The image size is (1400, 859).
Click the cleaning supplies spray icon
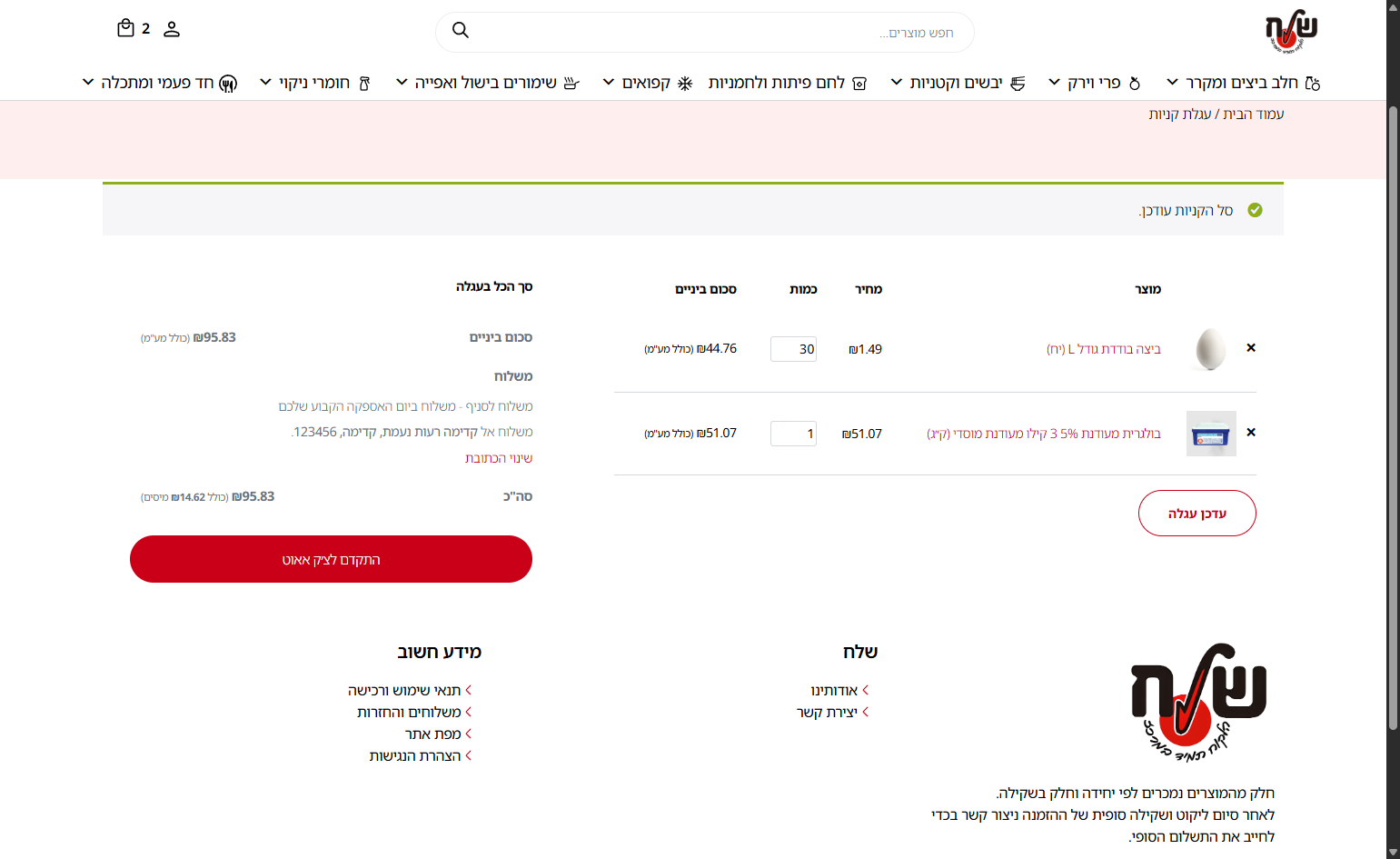364,83
